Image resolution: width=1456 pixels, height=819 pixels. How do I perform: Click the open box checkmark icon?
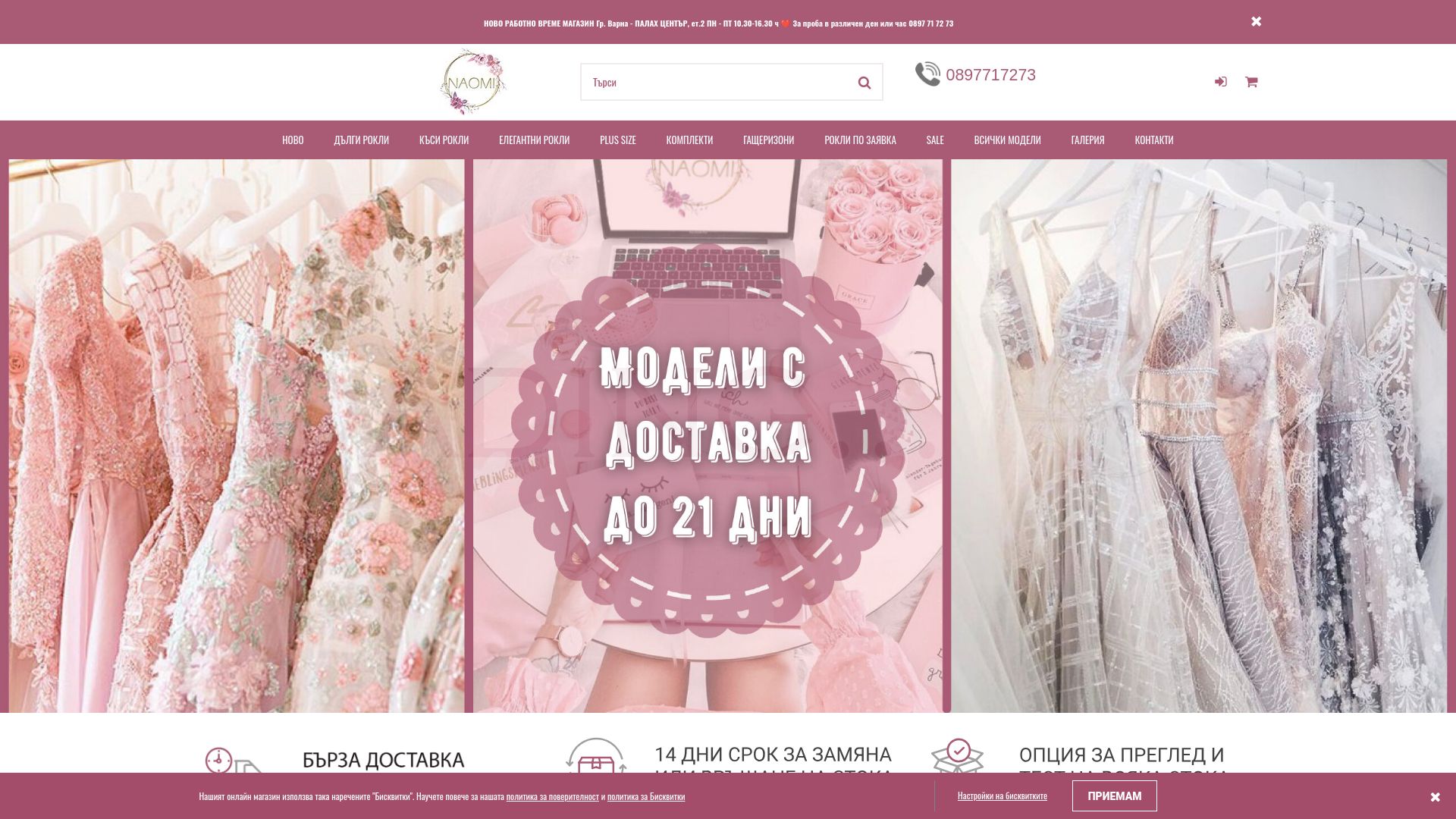(958, 756)
